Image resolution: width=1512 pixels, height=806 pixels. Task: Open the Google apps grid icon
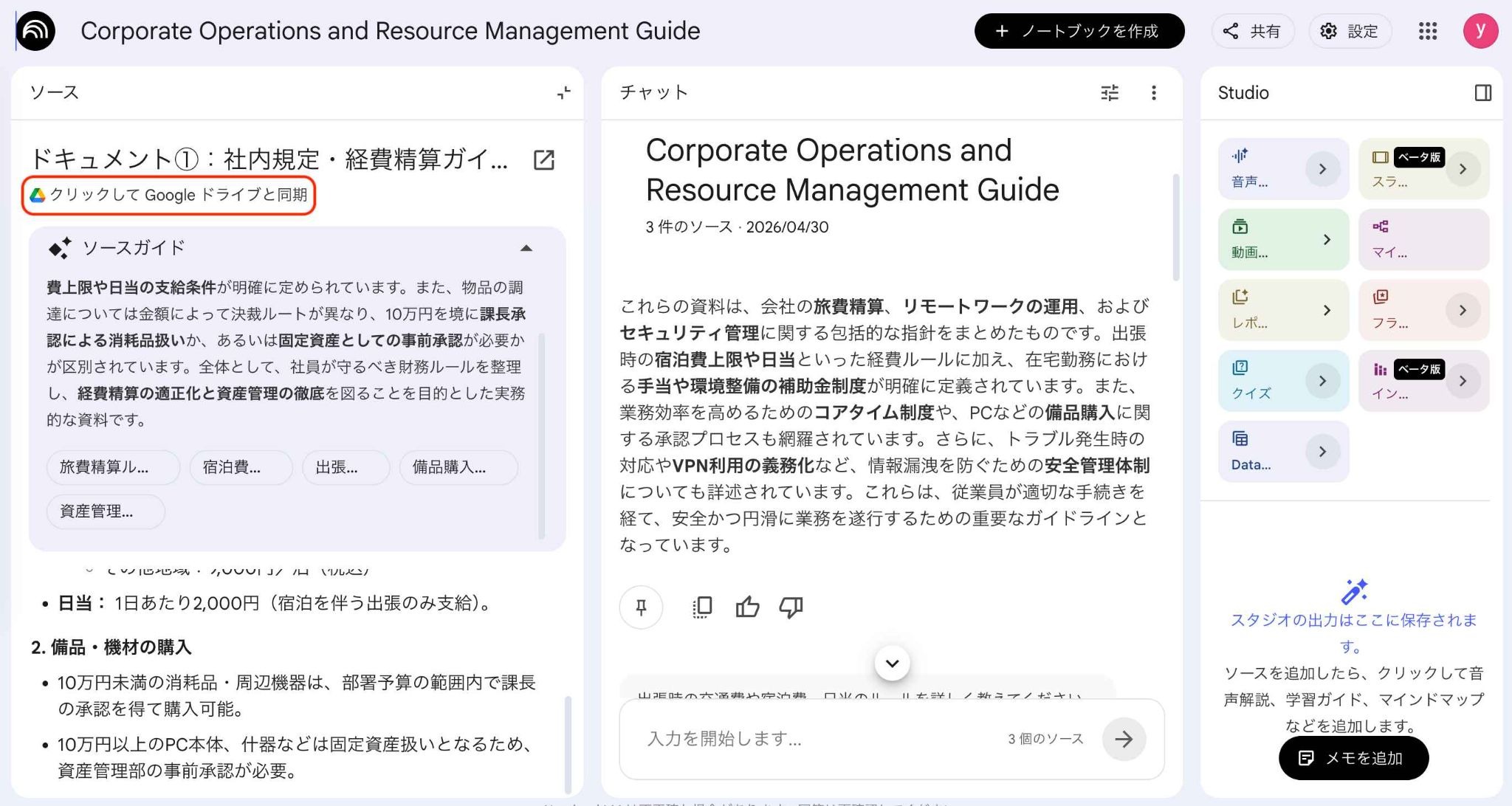1428,31
